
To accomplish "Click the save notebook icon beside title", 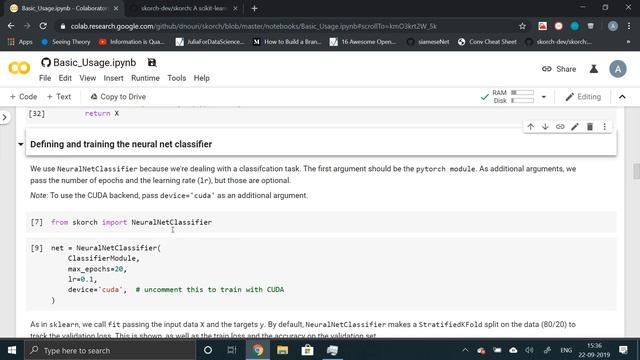I will point(152,62).
